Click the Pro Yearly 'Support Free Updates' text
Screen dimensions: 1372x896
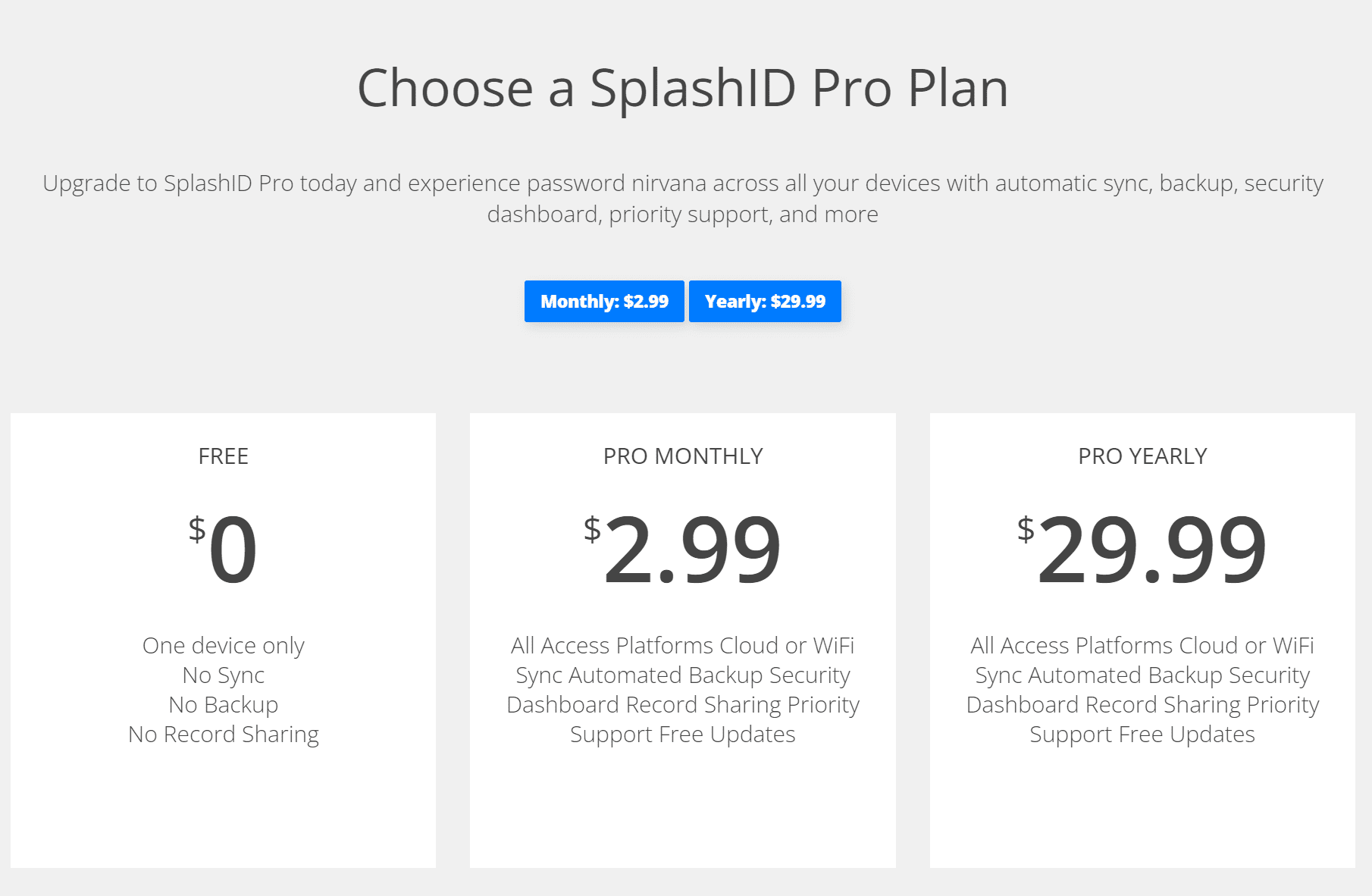(x=1142, y=735)
